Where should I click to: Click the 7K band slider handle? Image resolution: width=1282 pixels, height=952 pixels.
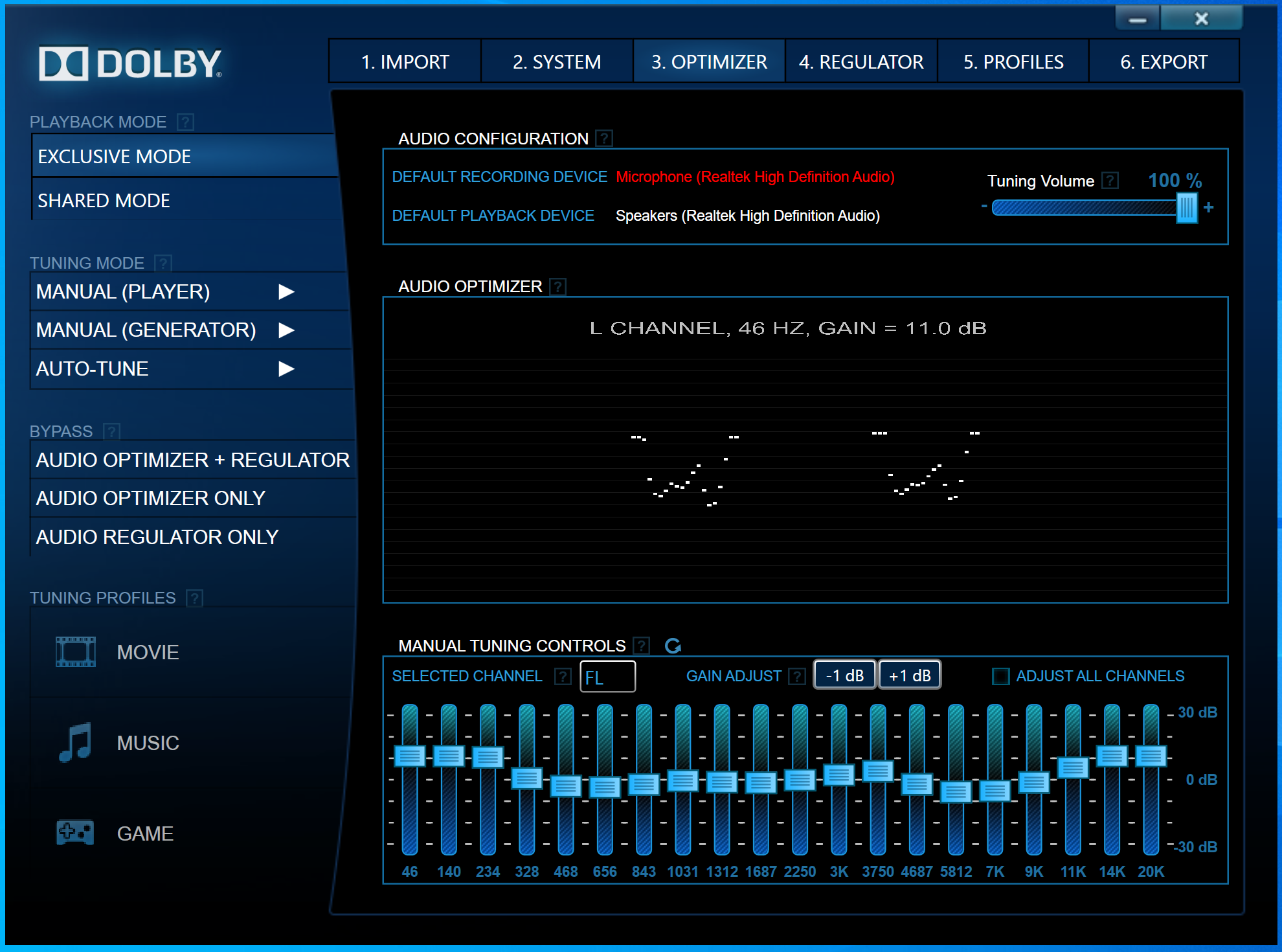coord(995,791)
